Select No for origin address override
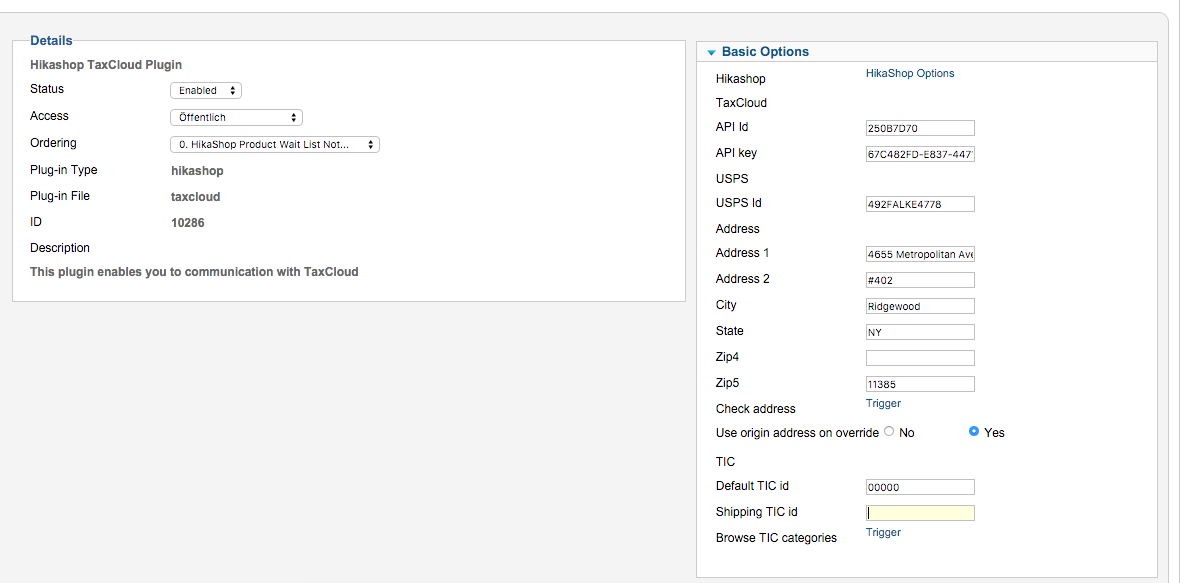The image size is (1183, 583). pos(889,432)
